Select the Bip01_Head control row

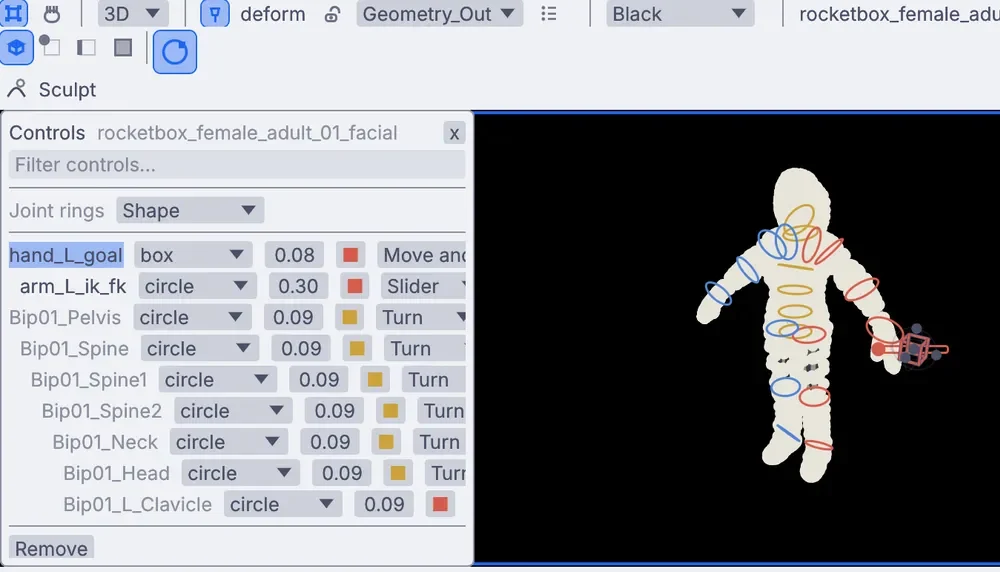[116, 474]
